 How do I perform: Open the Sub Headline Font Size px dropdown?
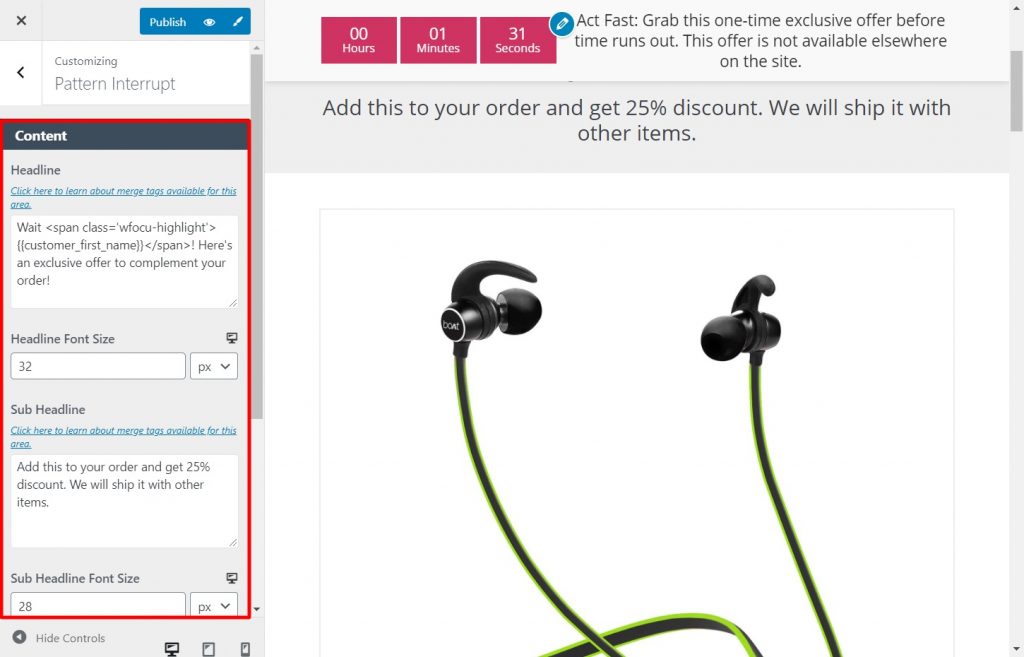(214, 605)
